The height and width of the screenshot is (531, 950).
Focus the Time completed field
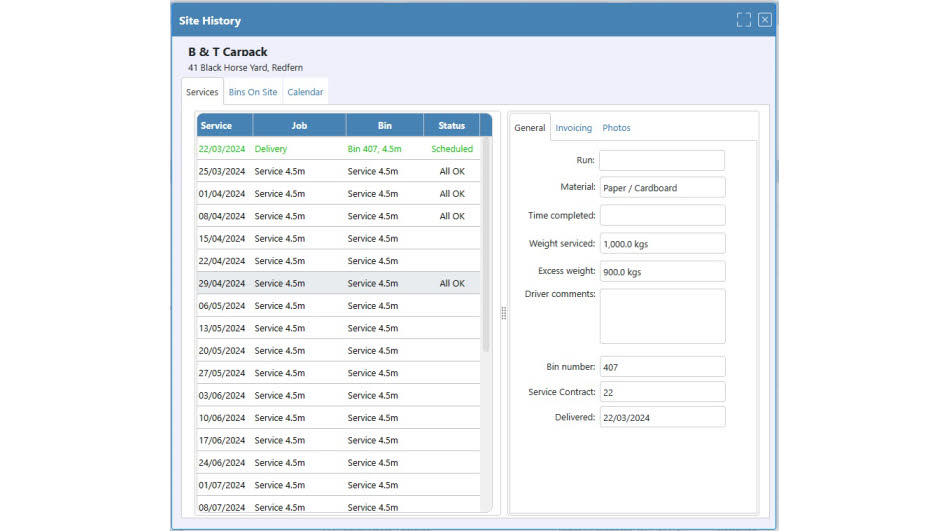(662, 215)
